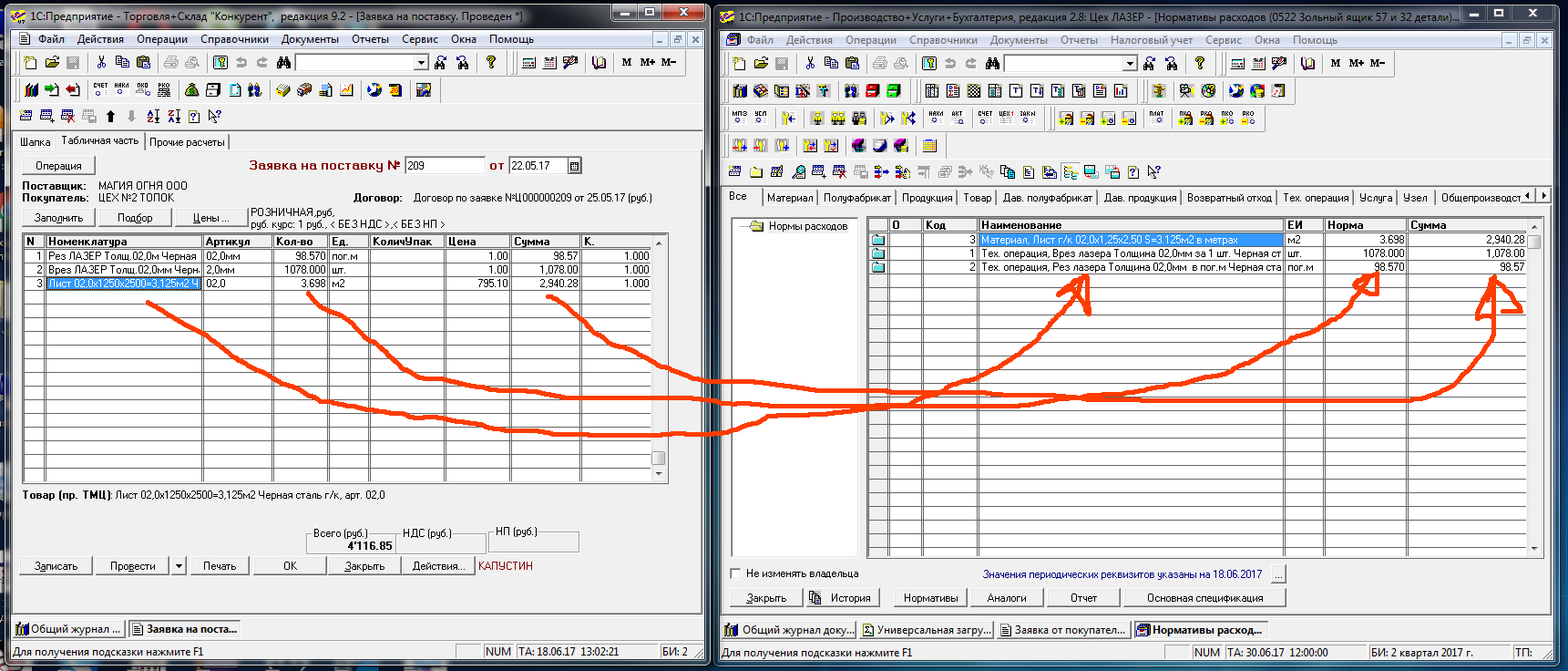Click the binoculars search icon in Торговля+Склад window
This screenshot has height=671, width=1568.
[283, 63]
